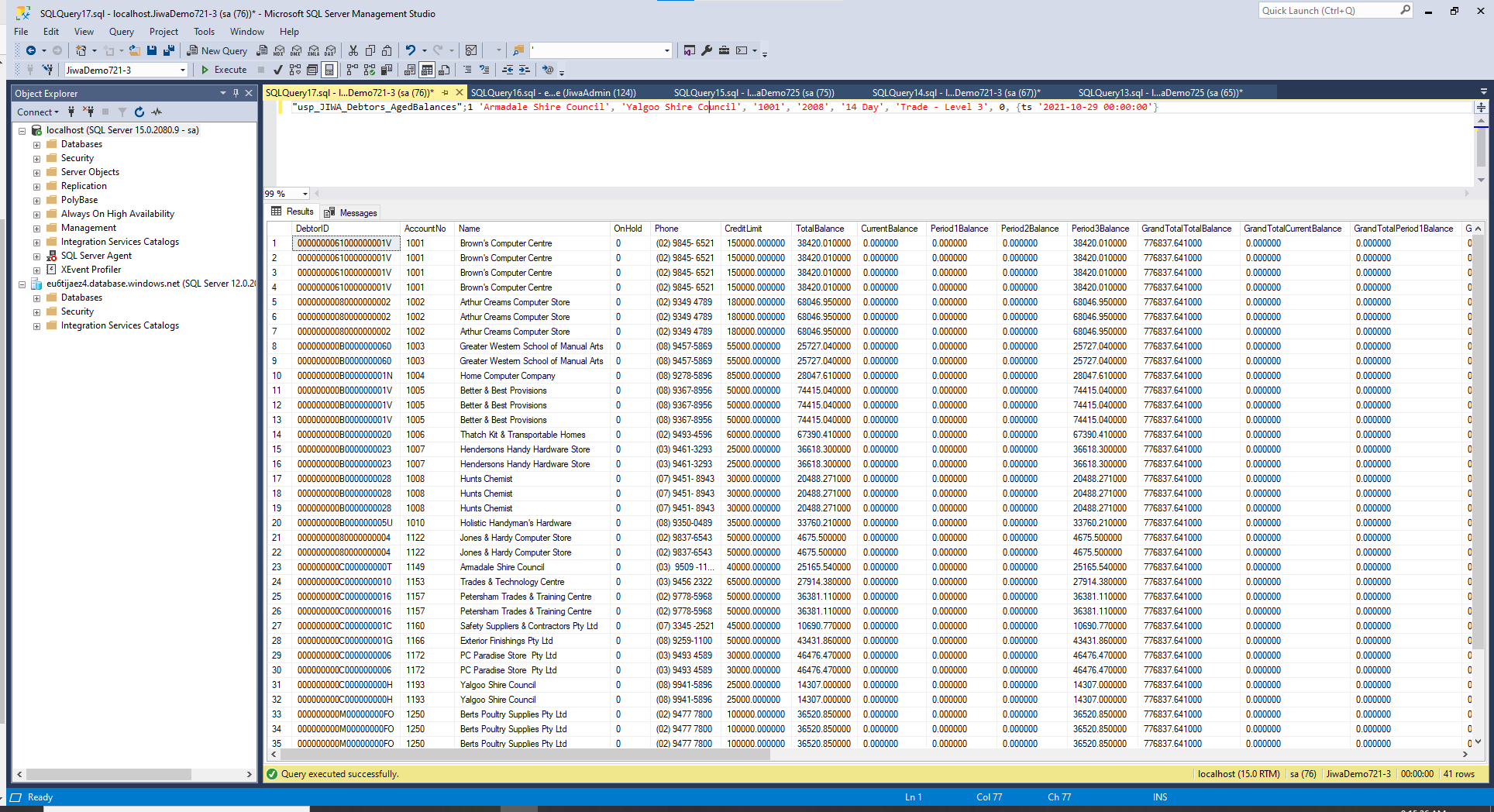1494x812 pixels.
Task: Open the JiwaDemo721-3 database dropdown
Action: click(183, 70)
